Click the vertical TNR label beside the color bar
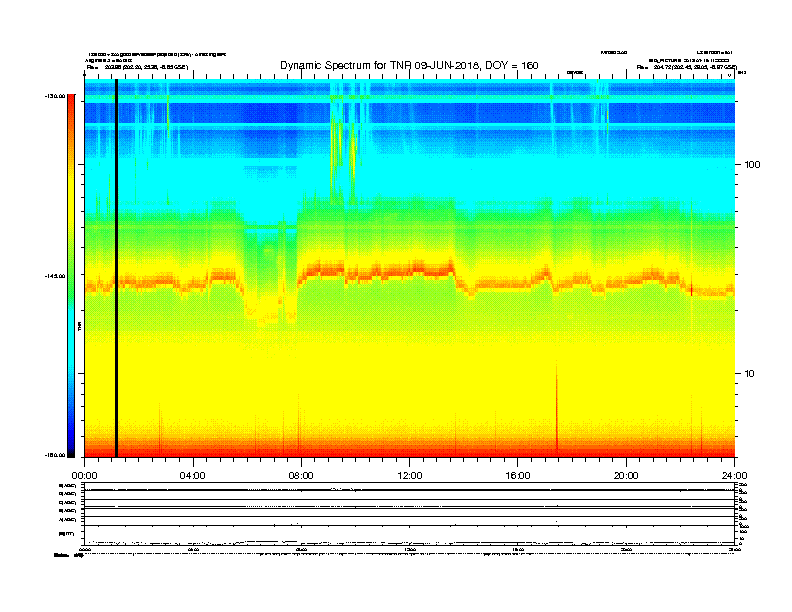The width and height of the screenshot is (792, 612). [80, 326]
